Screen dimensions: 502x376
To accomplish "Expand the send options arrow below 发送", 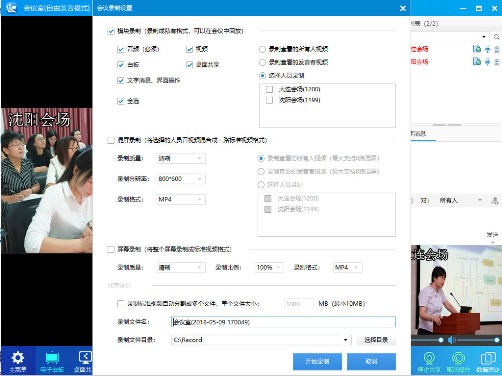I will [492, 242].
